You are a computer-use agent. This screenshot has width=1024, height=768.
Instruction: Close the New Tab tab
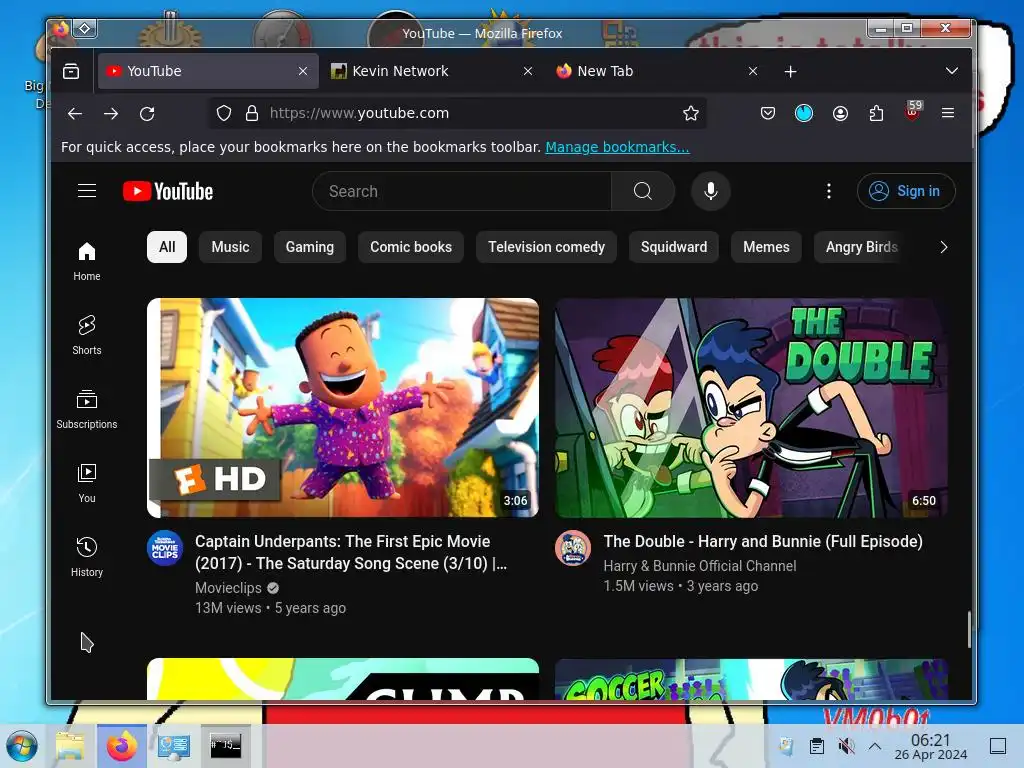(753, 71)
